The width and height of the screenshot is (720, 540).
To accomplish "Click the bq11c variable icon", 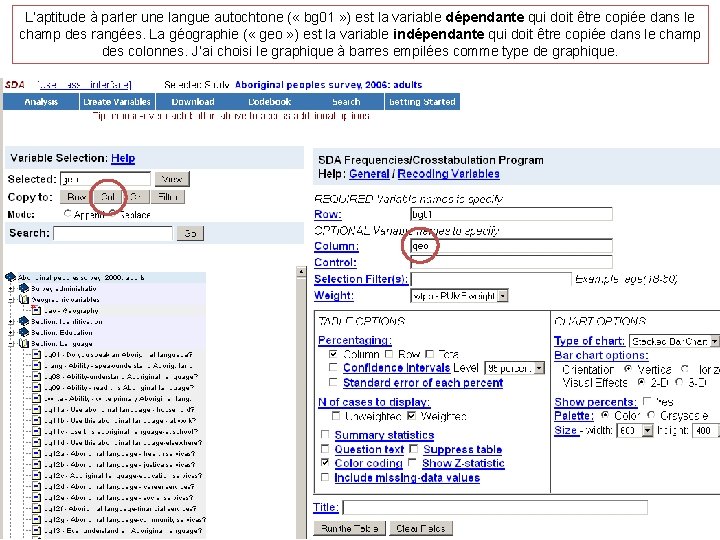I will [x=37, y=431].
